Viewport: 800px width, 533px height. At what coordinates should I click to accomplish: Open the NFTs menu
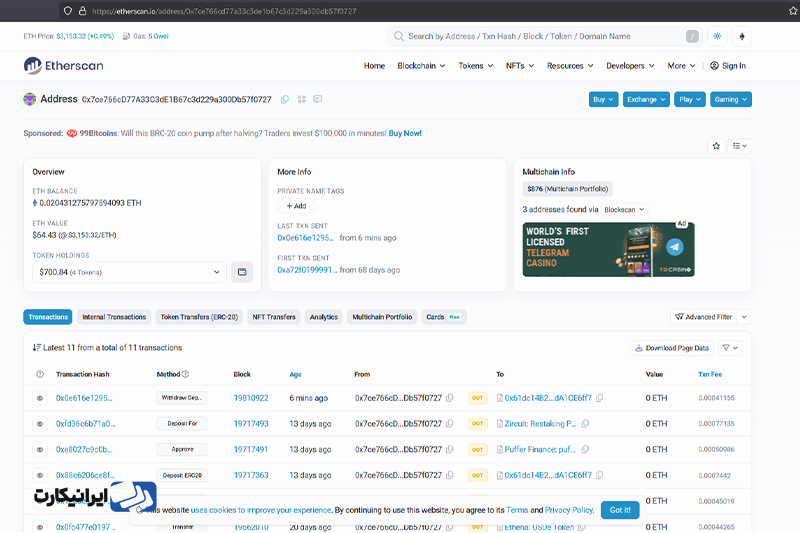520,66
